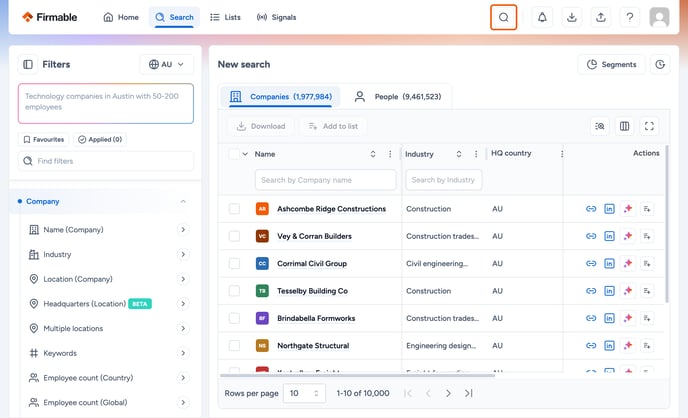Collapse the Company filter section
The width and height of the screenshot is (688, 418).
(x=183, y=201)
